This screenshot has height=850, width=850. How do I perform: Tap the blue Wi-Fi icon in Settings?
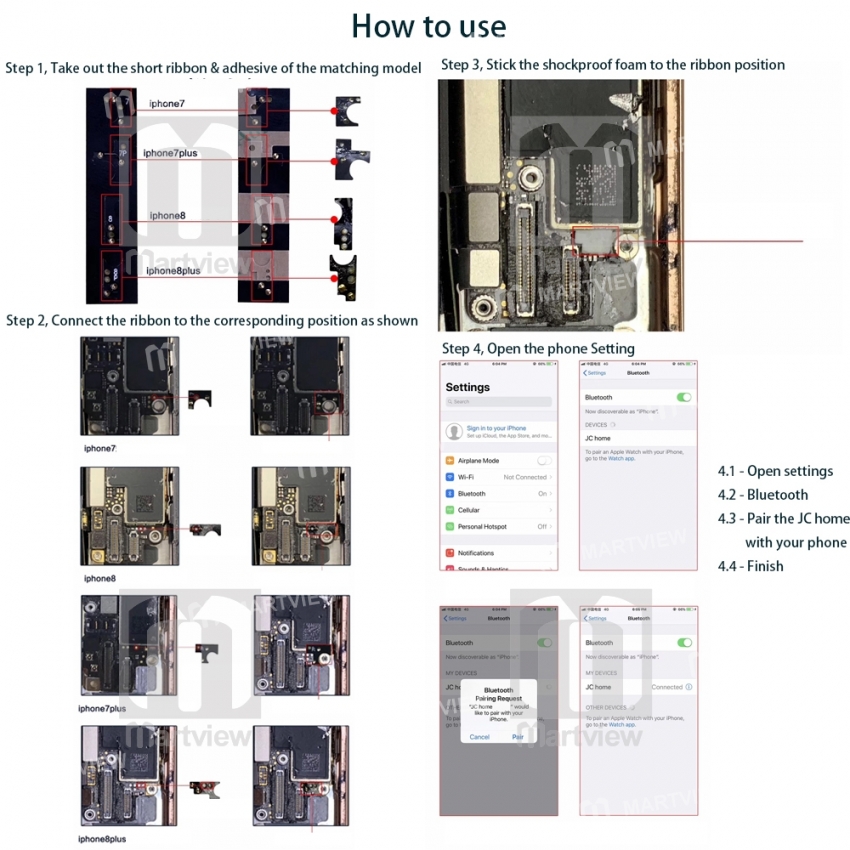(x=449, y=477)
